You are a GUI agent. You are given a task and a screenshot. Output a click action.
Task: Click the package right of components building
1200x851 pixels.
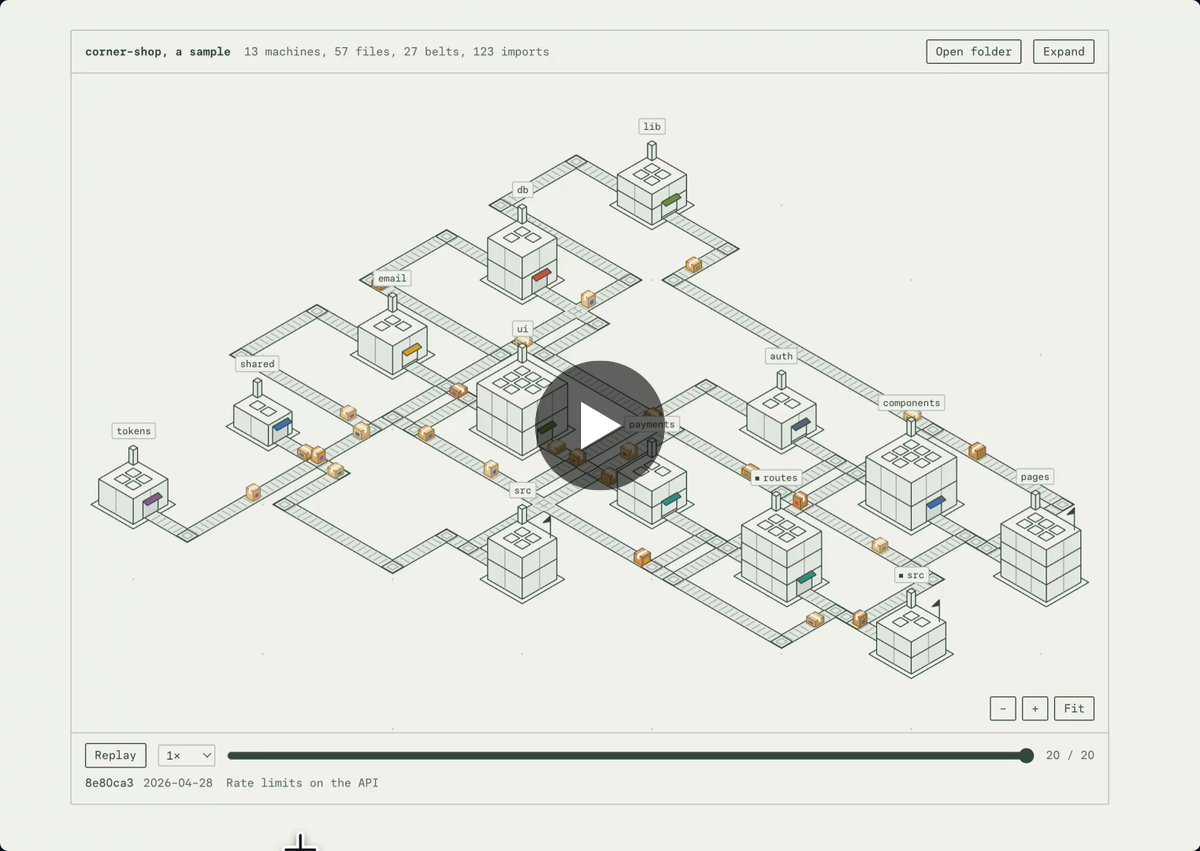(x=977, y=451)
